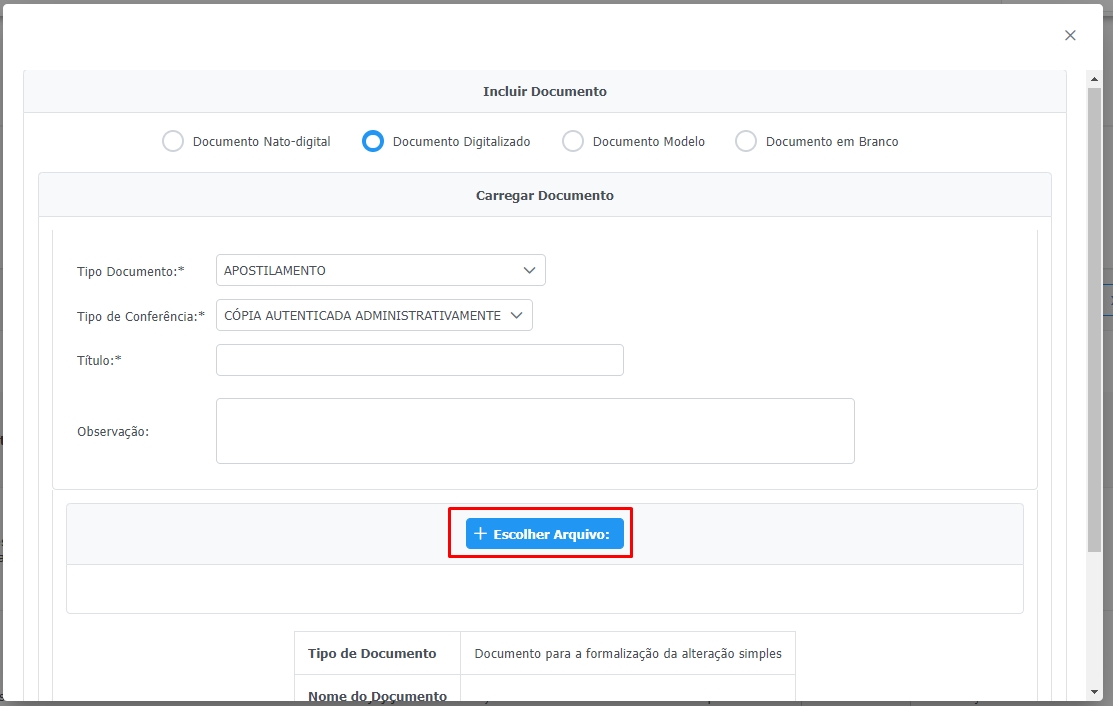Click the Incluir Documento panel header

click(545, 91)
